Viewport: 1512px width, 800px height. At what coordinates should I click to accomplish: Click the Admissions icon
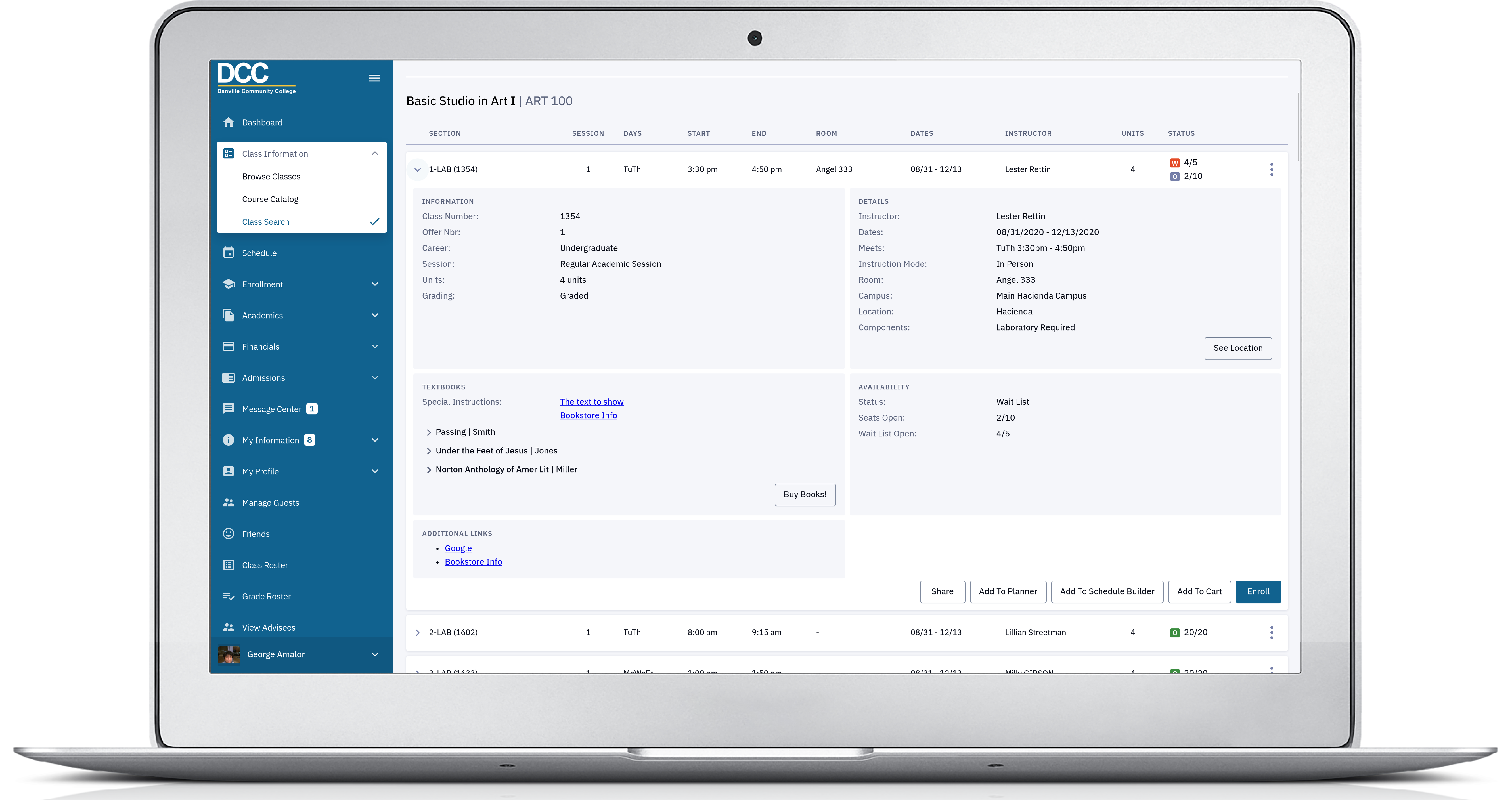[x=228, y=377]
